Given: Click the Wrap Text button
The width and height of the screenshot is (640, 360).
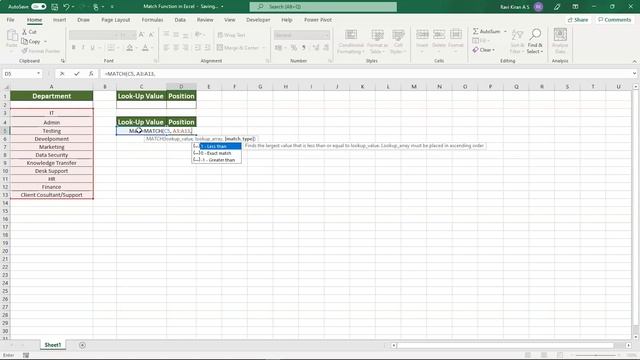Looking at the screenshot, I should [x=231, y=35].
